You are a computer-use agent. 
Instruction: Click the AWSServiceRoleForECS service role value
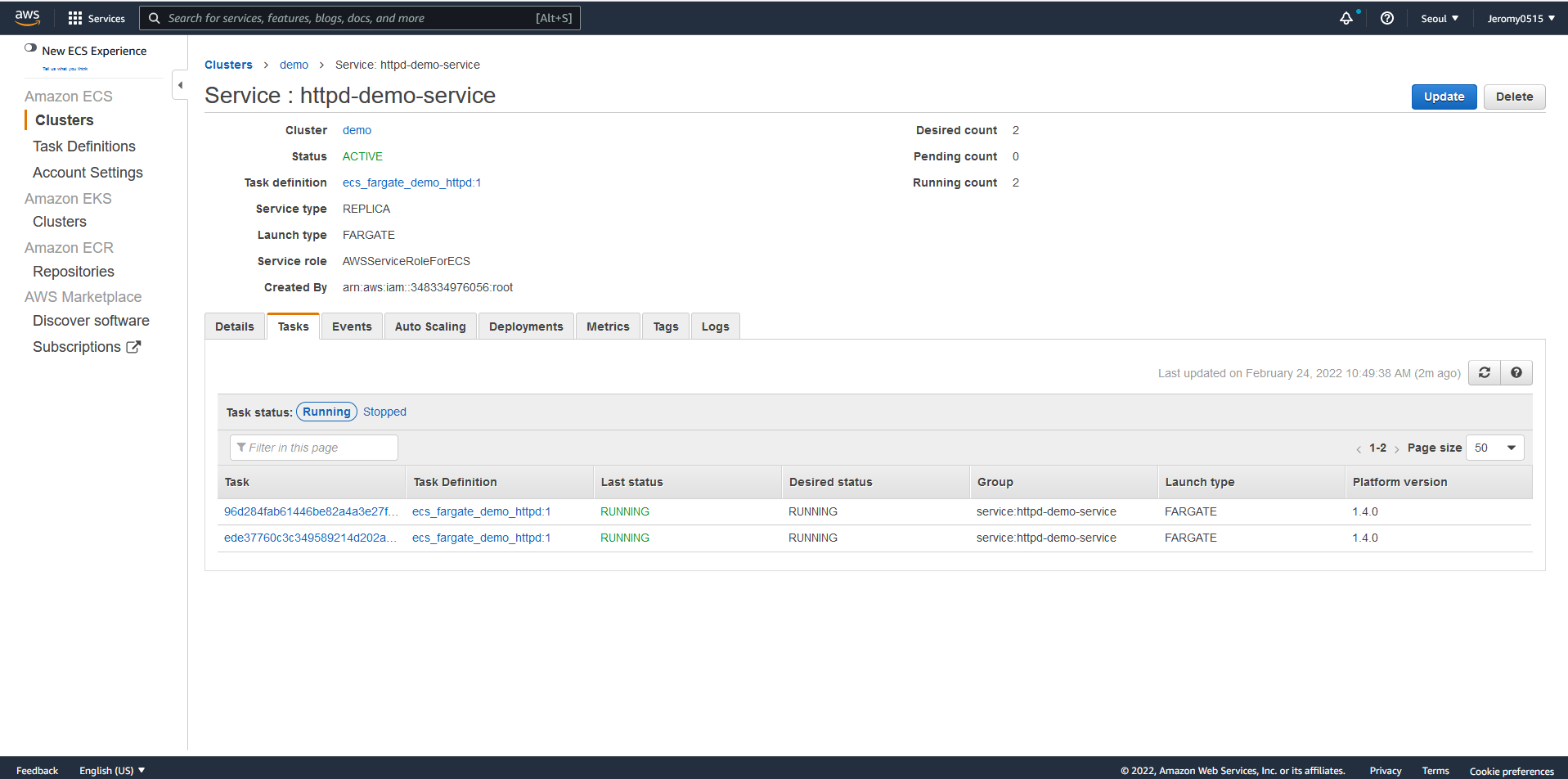point(407,261)
